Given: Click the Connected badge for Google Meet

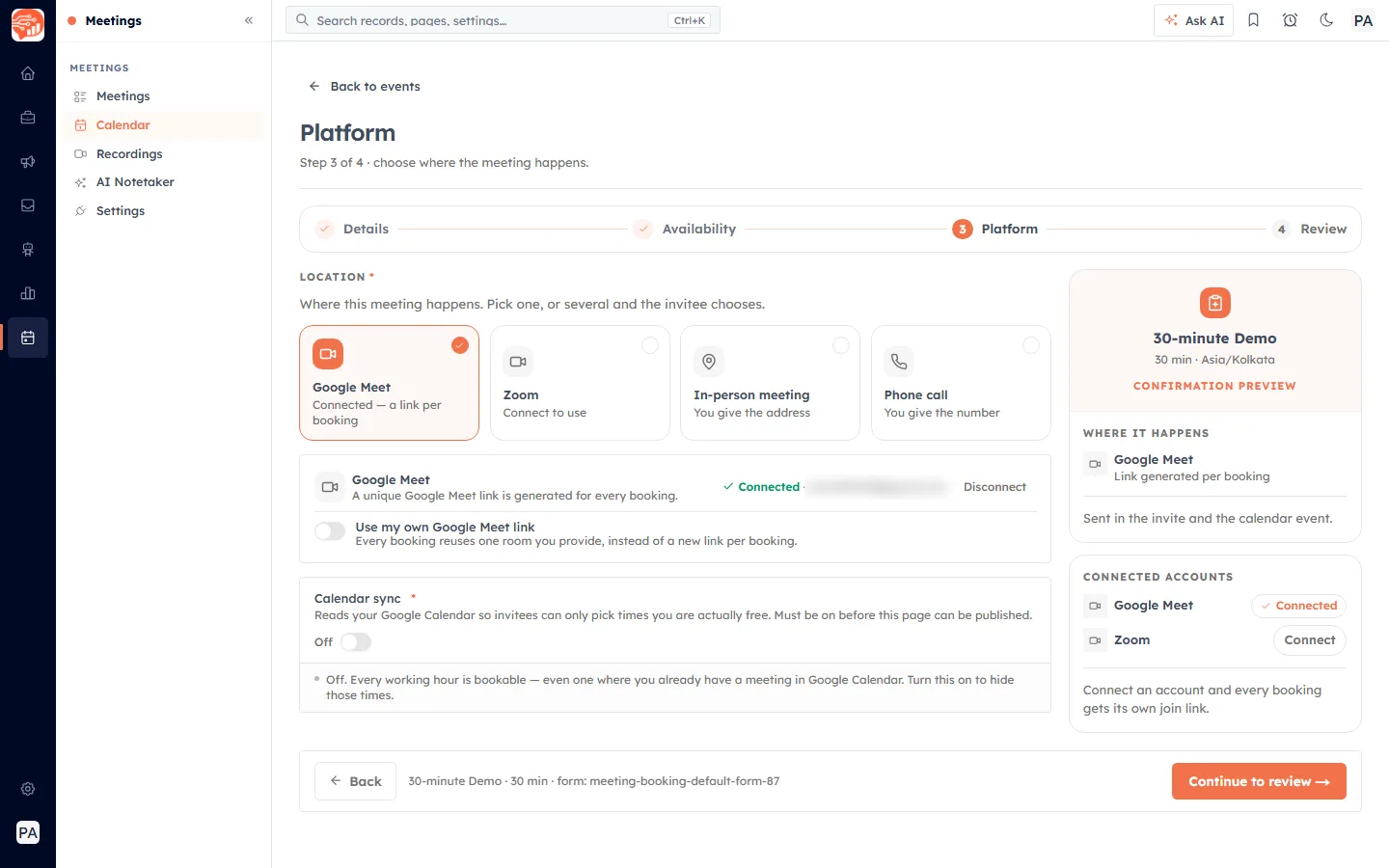Looking at the screenshot, I should click(1298, 606).
